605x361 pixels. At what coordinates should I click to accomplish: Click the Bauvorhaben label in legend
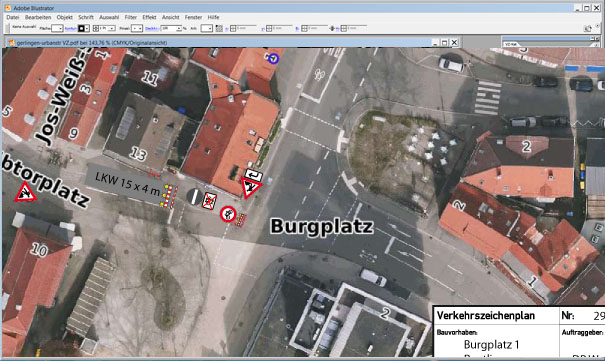456,332
